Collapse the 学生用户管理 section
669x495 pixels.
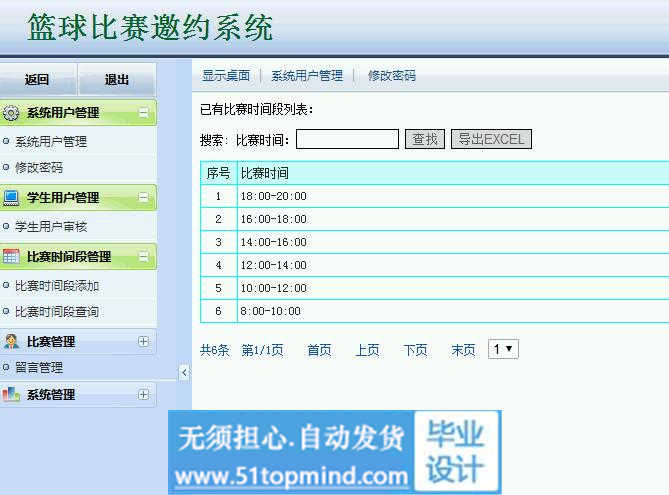click(143, 198)
